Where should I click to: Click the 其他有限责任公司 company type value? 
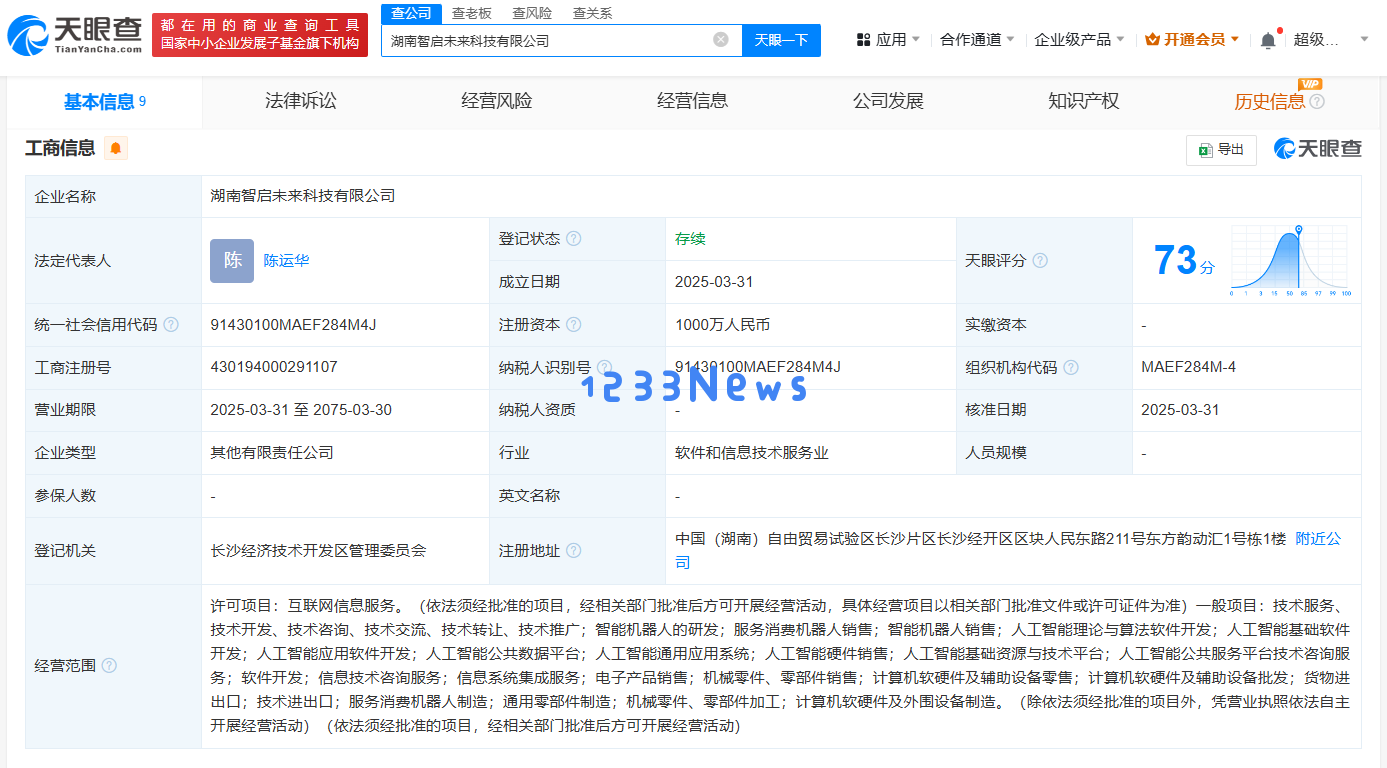coord(272,453)
